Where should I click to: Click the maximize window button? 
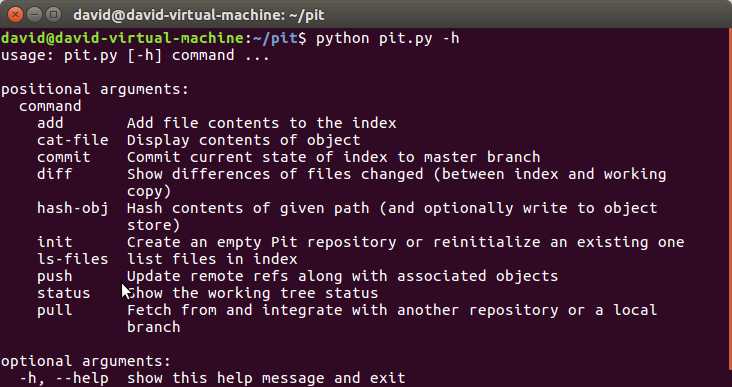54,14
